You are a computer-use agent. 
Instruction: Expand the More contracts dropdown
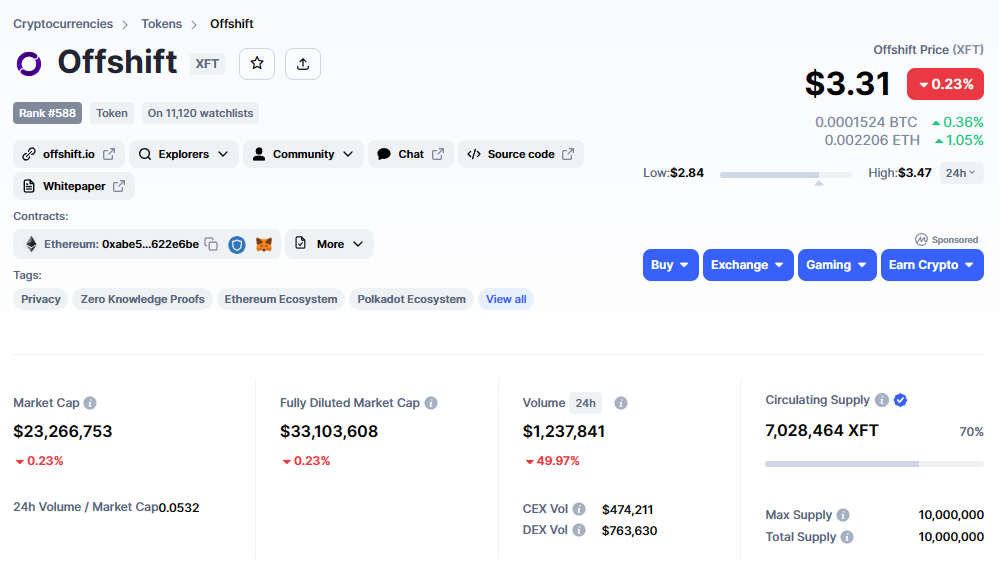coord(329,244)
